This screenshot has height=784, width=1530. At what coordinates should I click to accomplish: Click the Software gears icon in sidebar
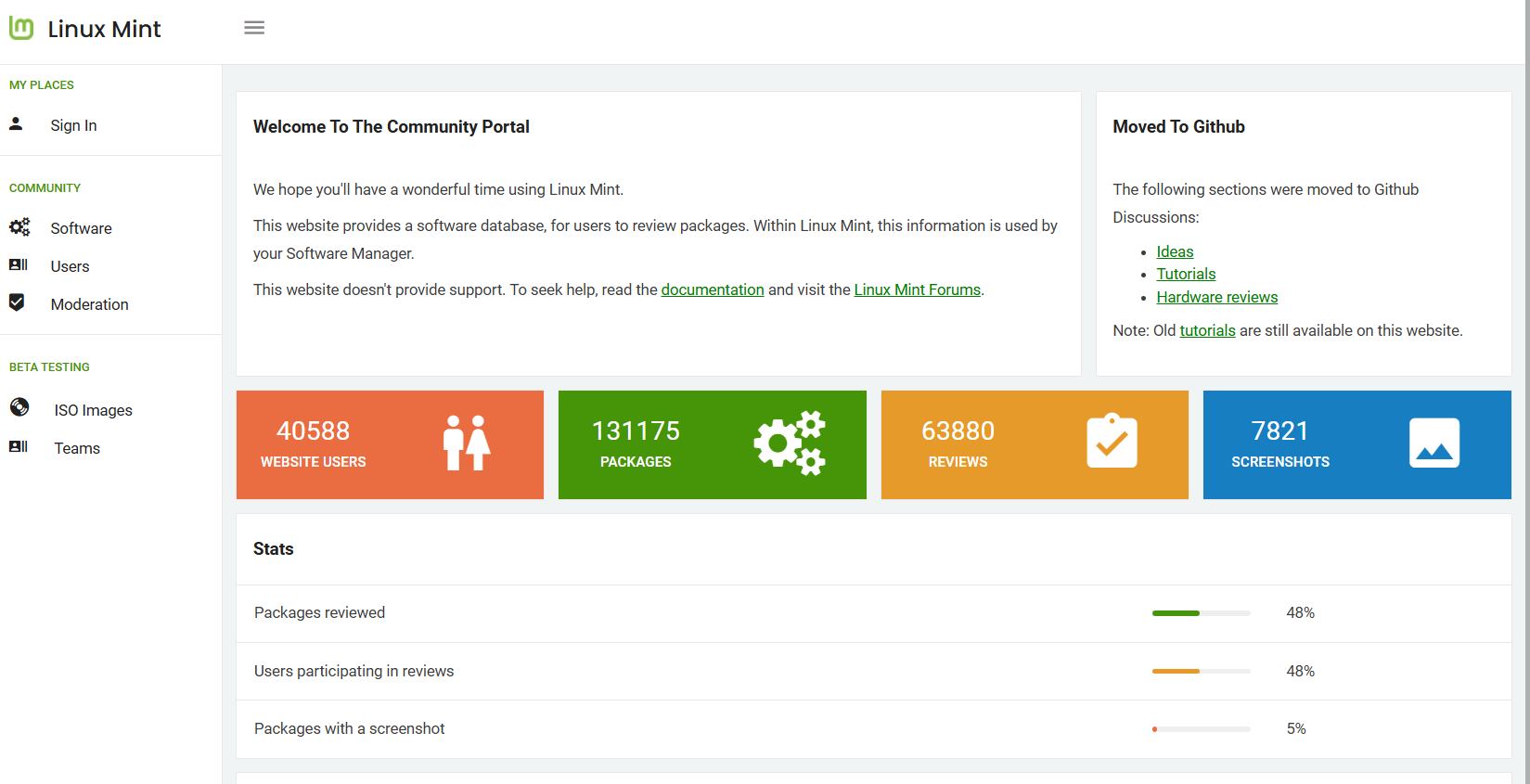click(19, 226)
